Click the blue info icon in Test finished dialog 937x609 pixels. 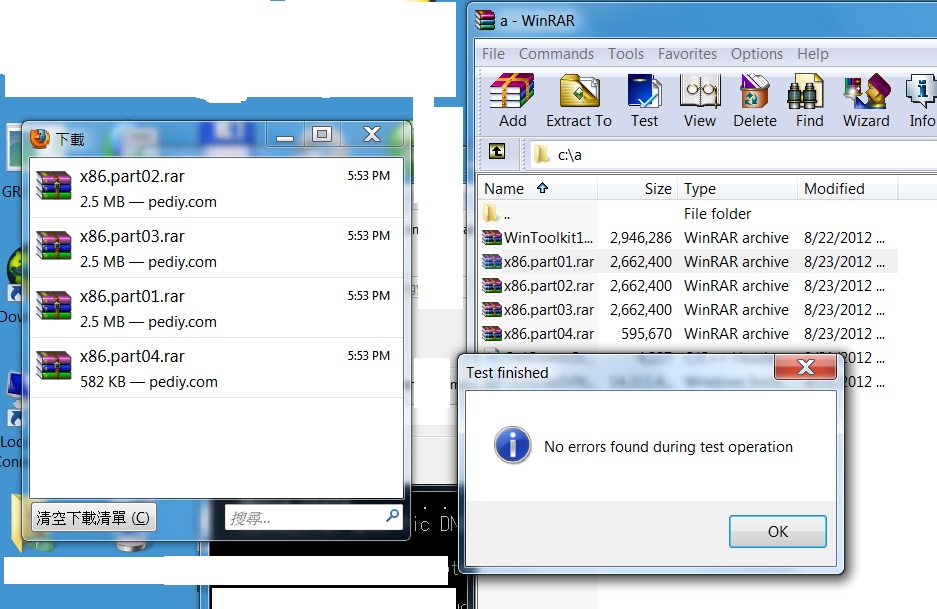pos(512,445)
